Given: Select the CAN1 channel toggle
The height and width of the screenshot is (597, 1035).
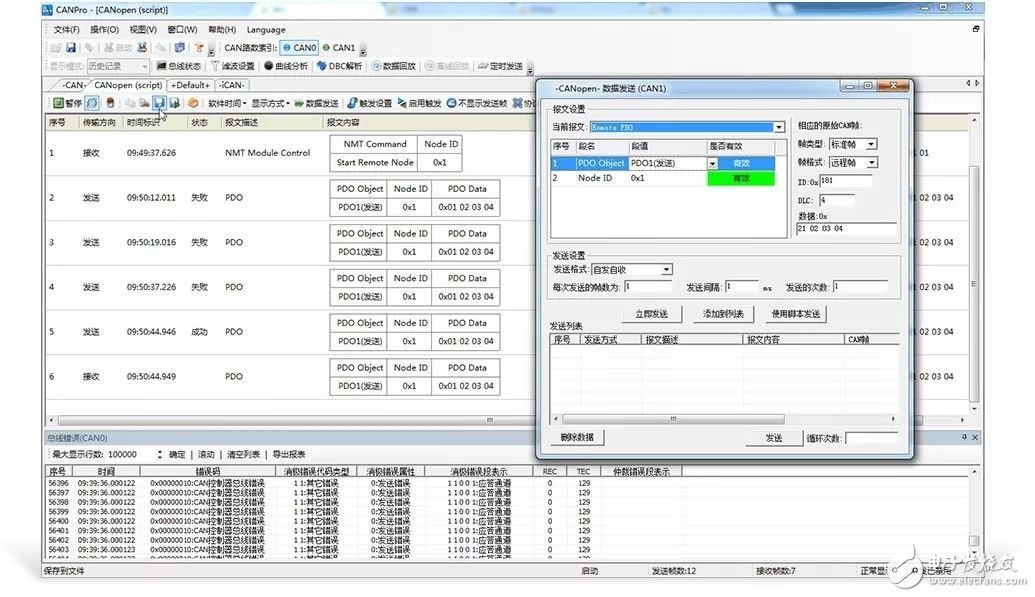Looking at the screenshot, I should pyautogui.click(x=338, y=47).
